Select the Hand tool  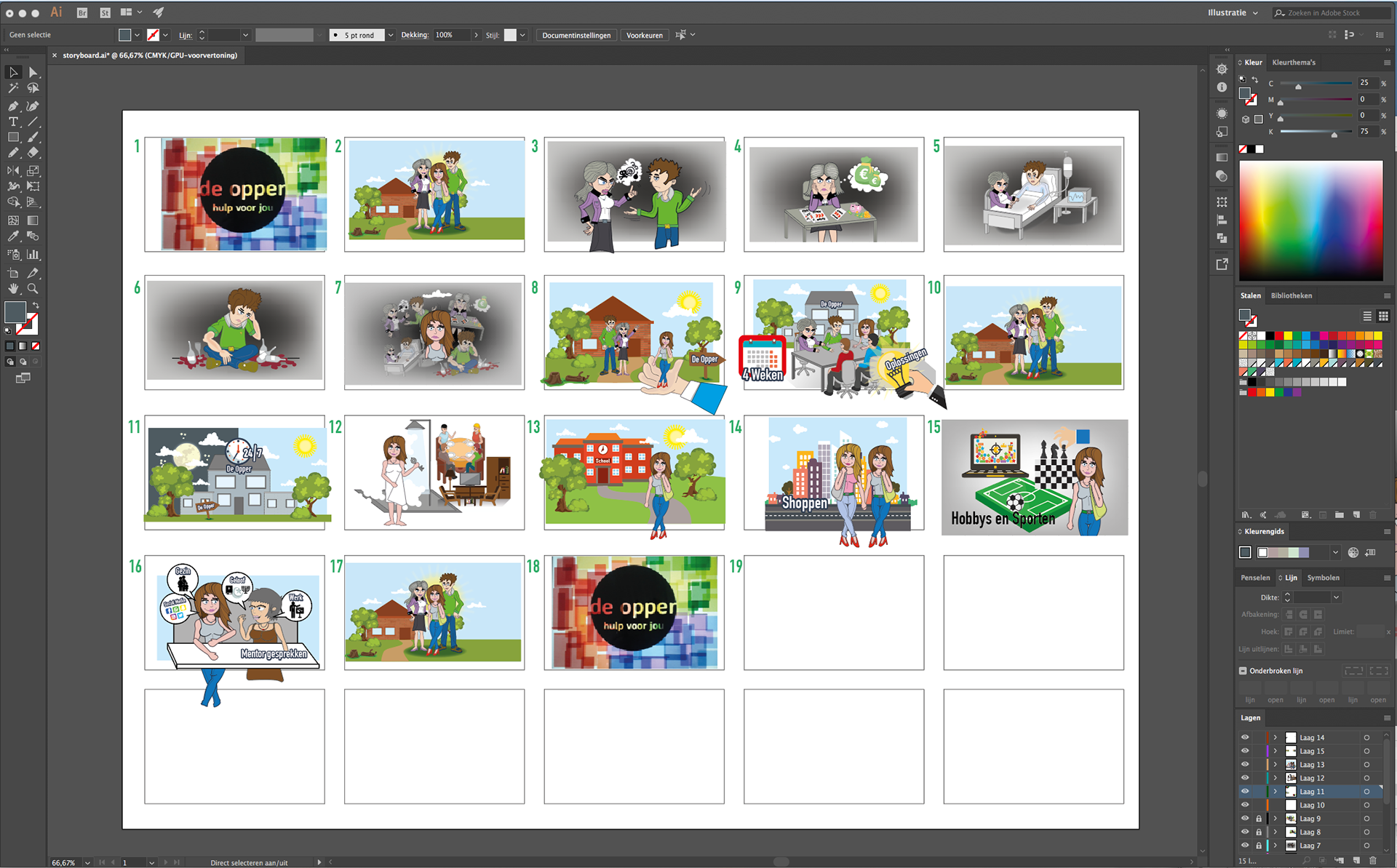13,289
